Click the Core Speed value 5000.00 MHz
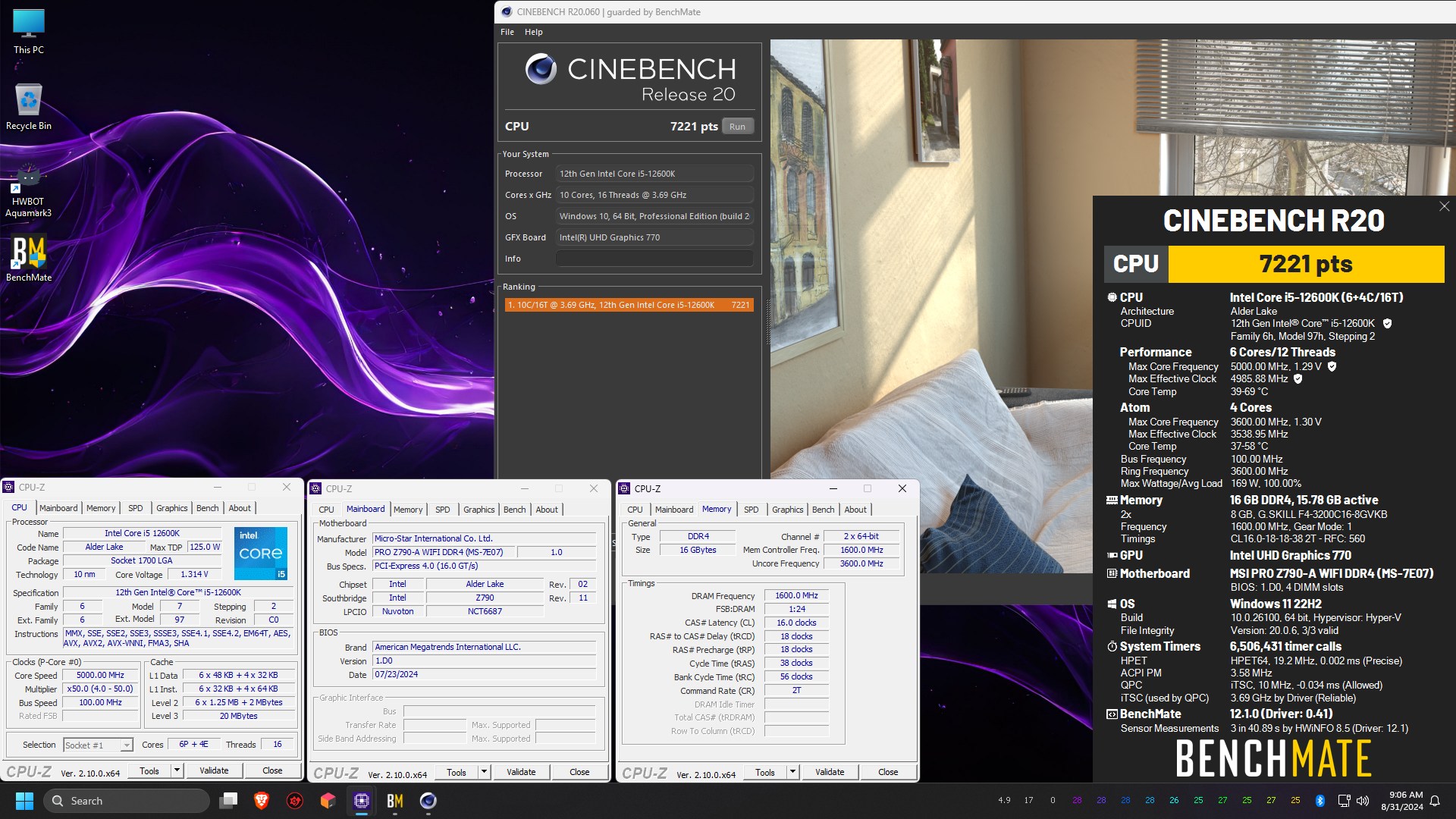Image resolution: width=1456 pixels, height=819 pixels. point(100,675)
